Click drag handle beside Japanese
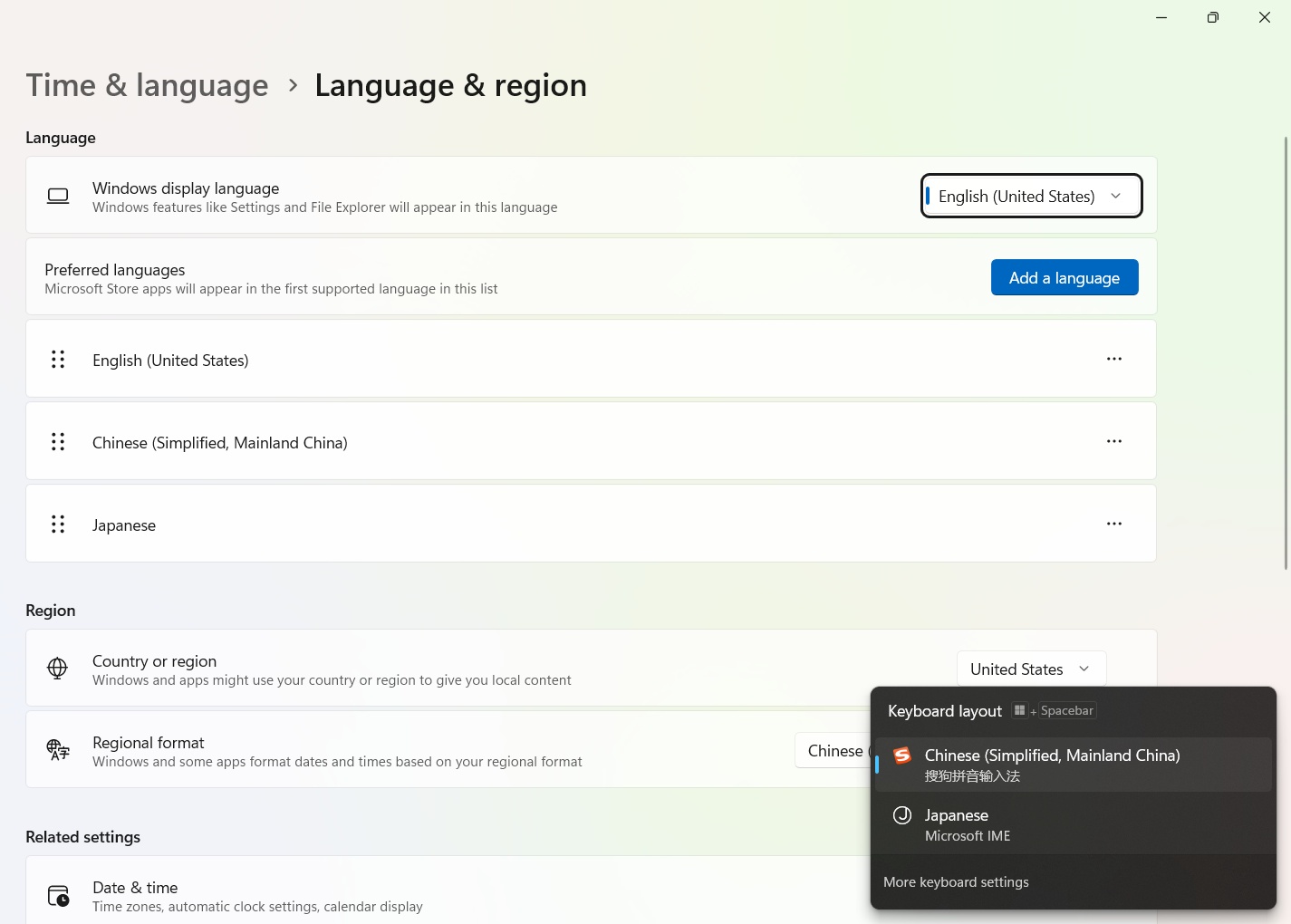Viewport: 1291px width, 924px height. click(58, 525)
